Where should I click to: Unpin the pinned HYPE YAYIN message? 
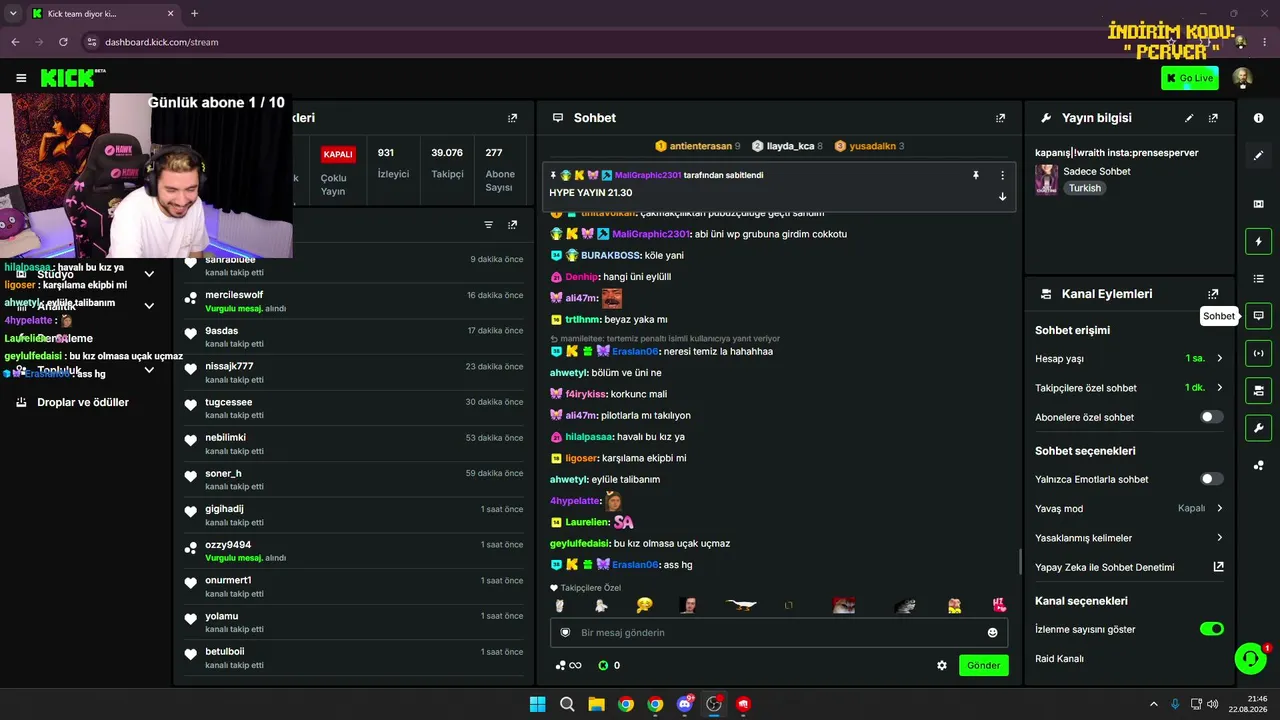976,175
